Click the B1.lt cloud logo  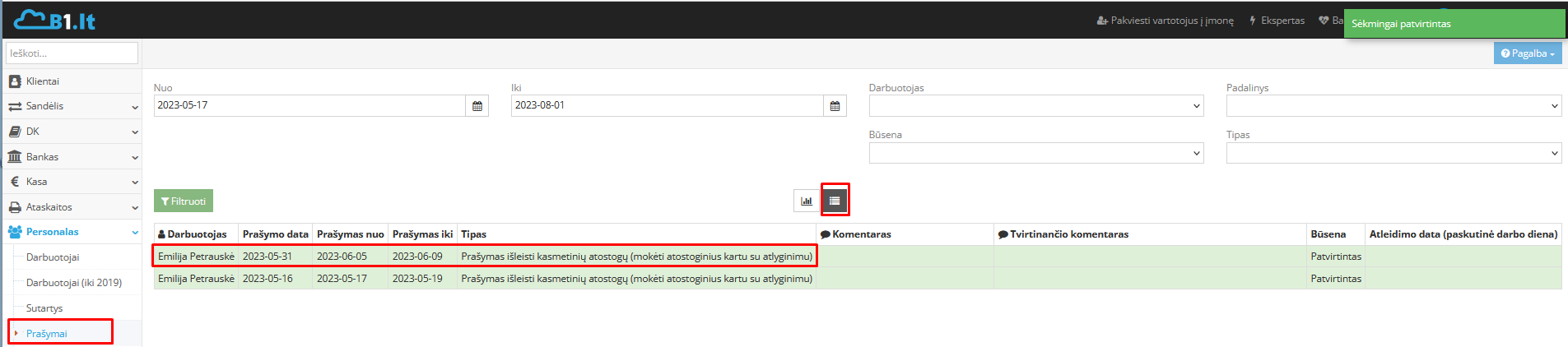[54, 21]
